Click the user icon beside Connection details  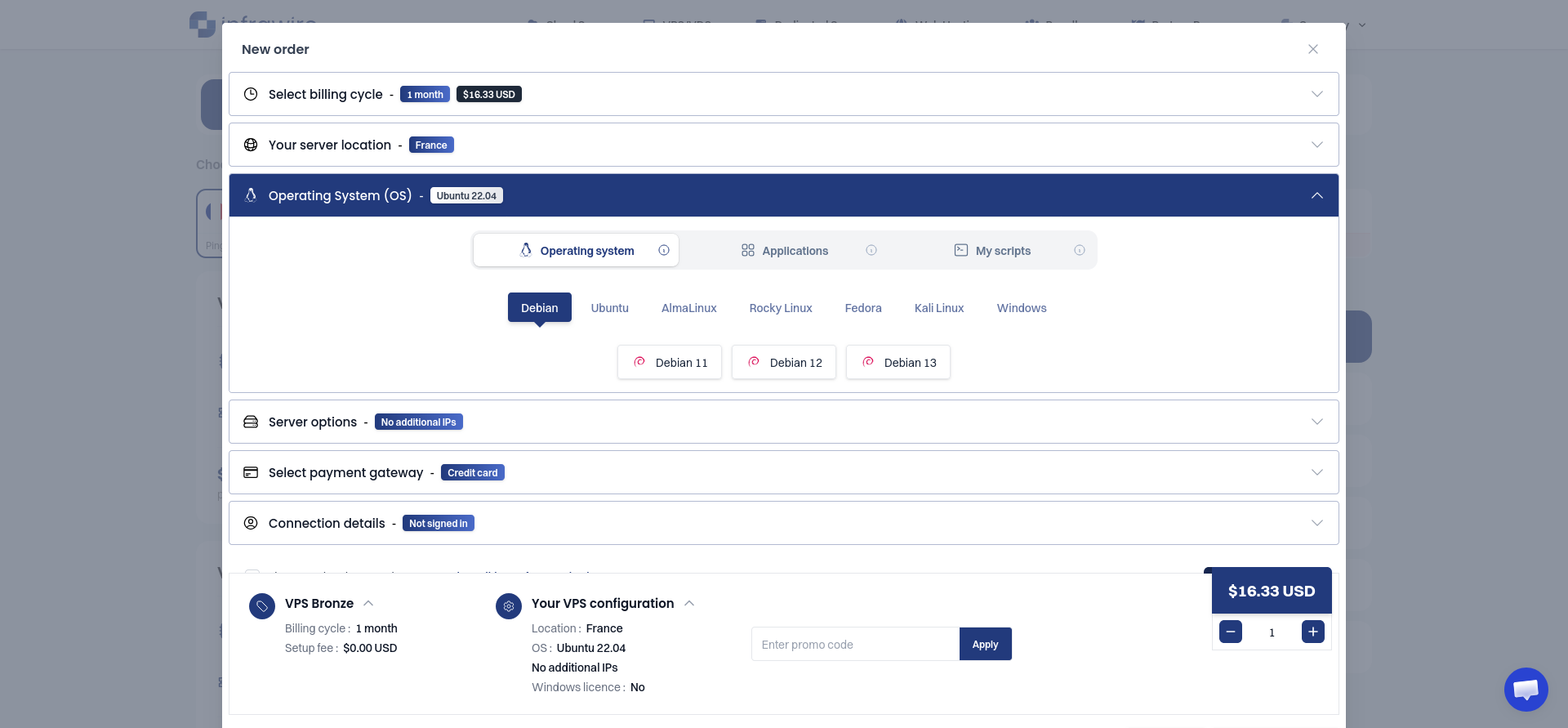[251, 523]
